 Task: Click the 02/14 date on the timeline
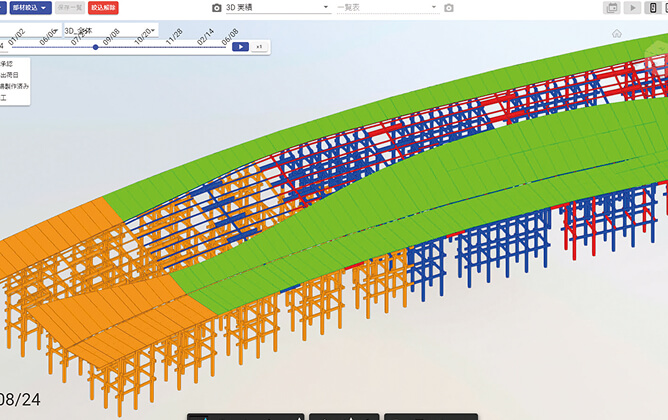click(x=205, y=37)
